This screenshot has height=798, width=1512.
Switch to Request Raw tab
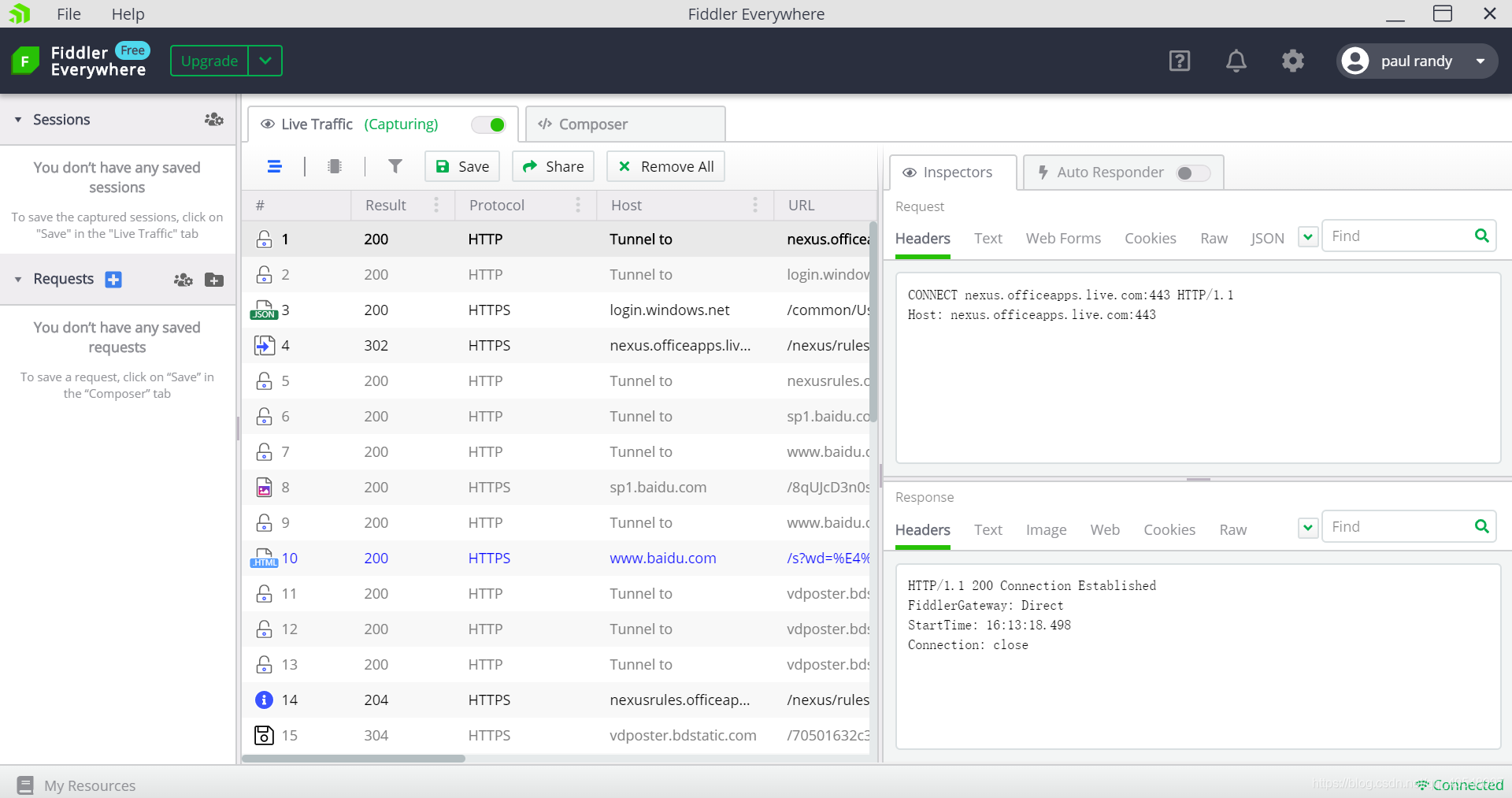(x=1214, y=238)
